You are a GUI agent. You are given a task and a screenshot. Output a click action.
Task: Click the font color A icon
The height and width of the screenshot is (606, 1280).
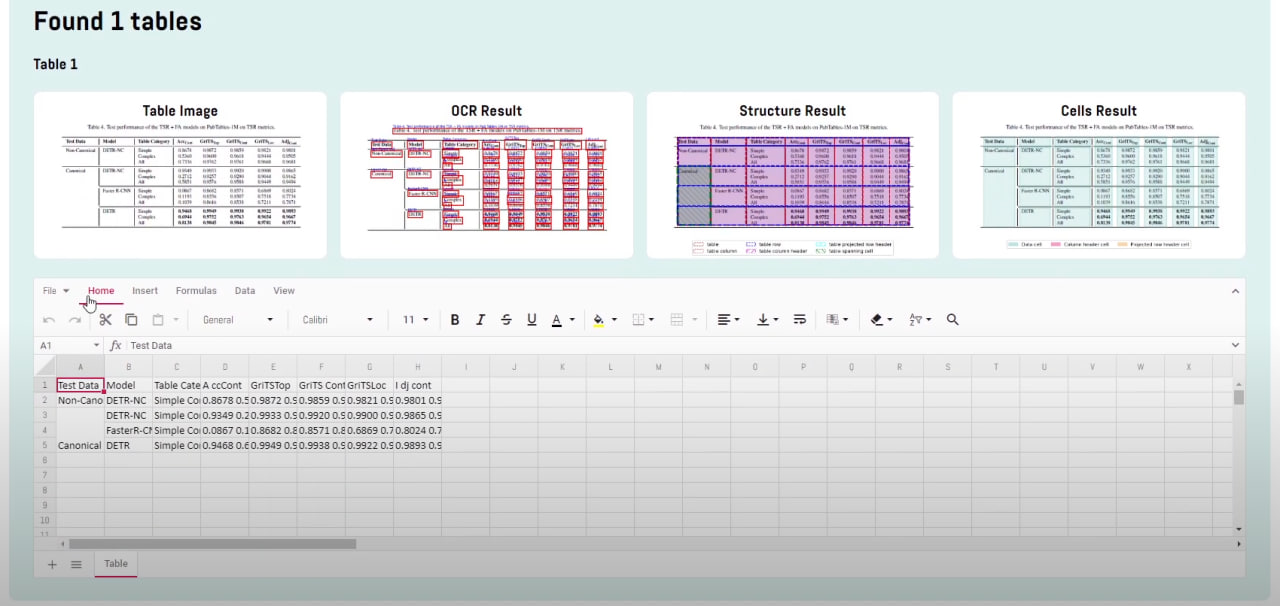557,320
